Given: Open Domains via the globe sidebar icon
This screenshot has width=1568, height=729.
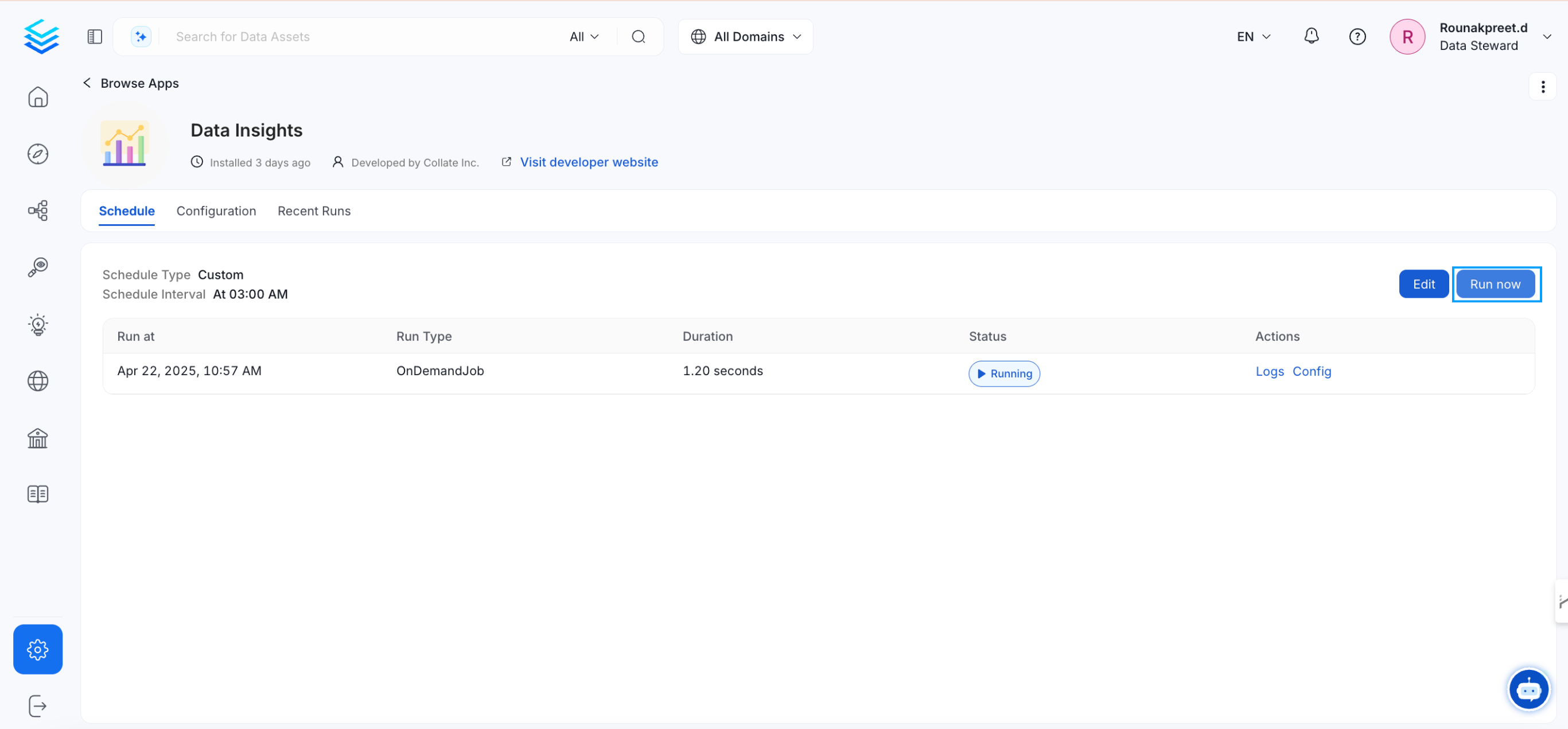Looking at the screenshot, I should (x=38, y=381).
